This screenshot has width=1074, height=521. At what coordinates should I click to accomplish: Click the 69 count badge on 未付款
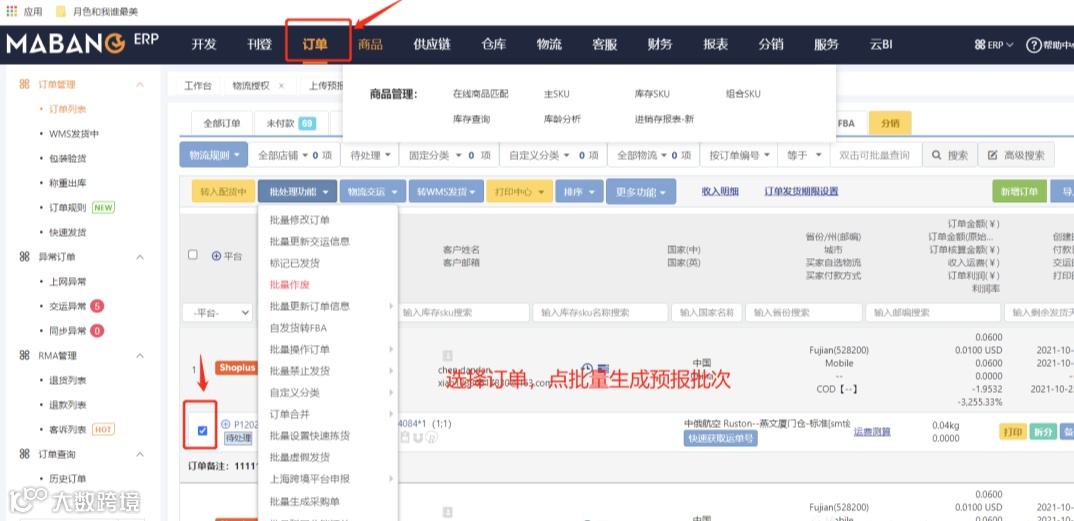tap(308, 124)
